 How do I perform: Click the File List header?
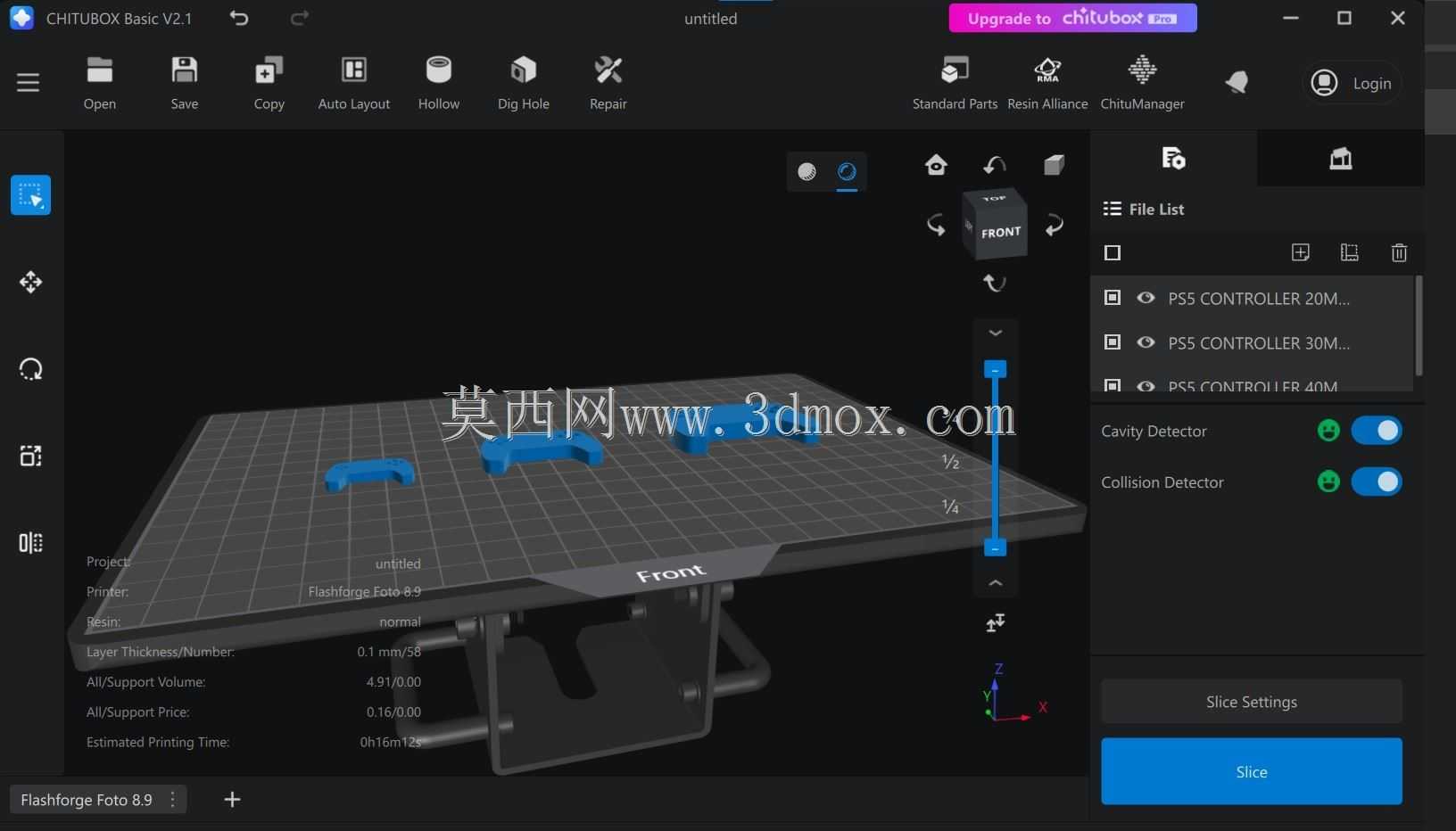(1144, 209)
